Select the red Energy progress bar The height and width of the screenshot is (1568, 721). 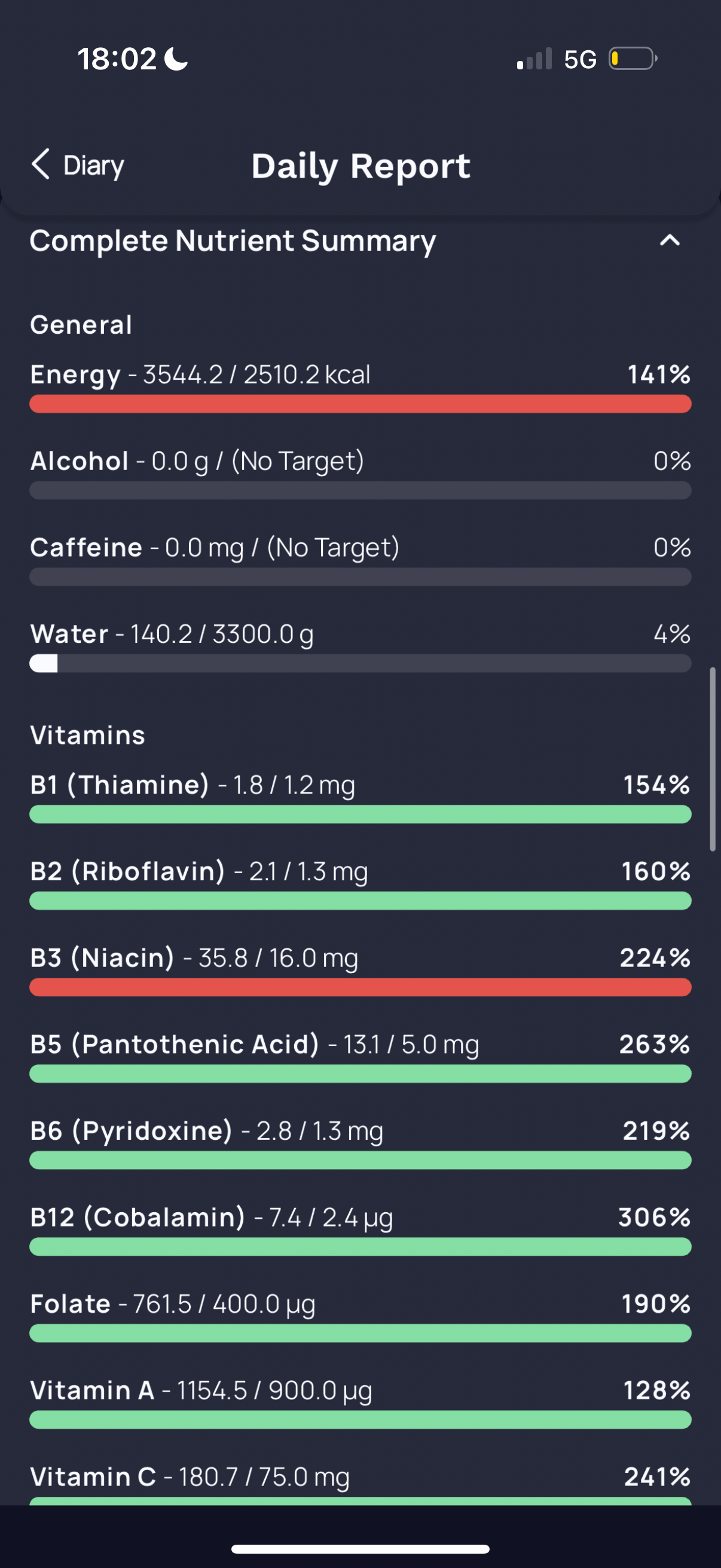[x=360, y=404]
